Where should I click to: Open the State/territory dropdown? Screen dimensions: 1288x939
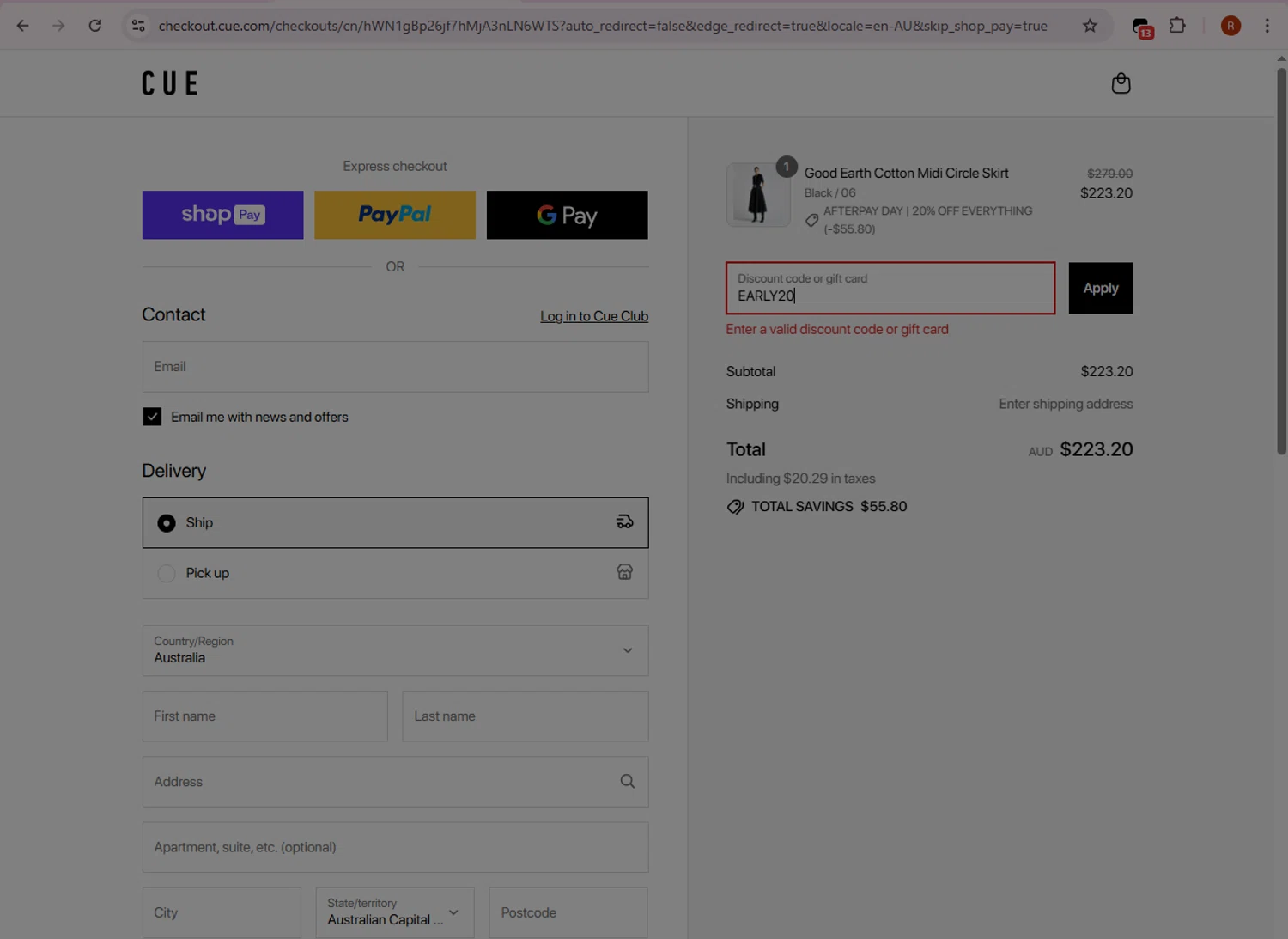pos(395,912)
